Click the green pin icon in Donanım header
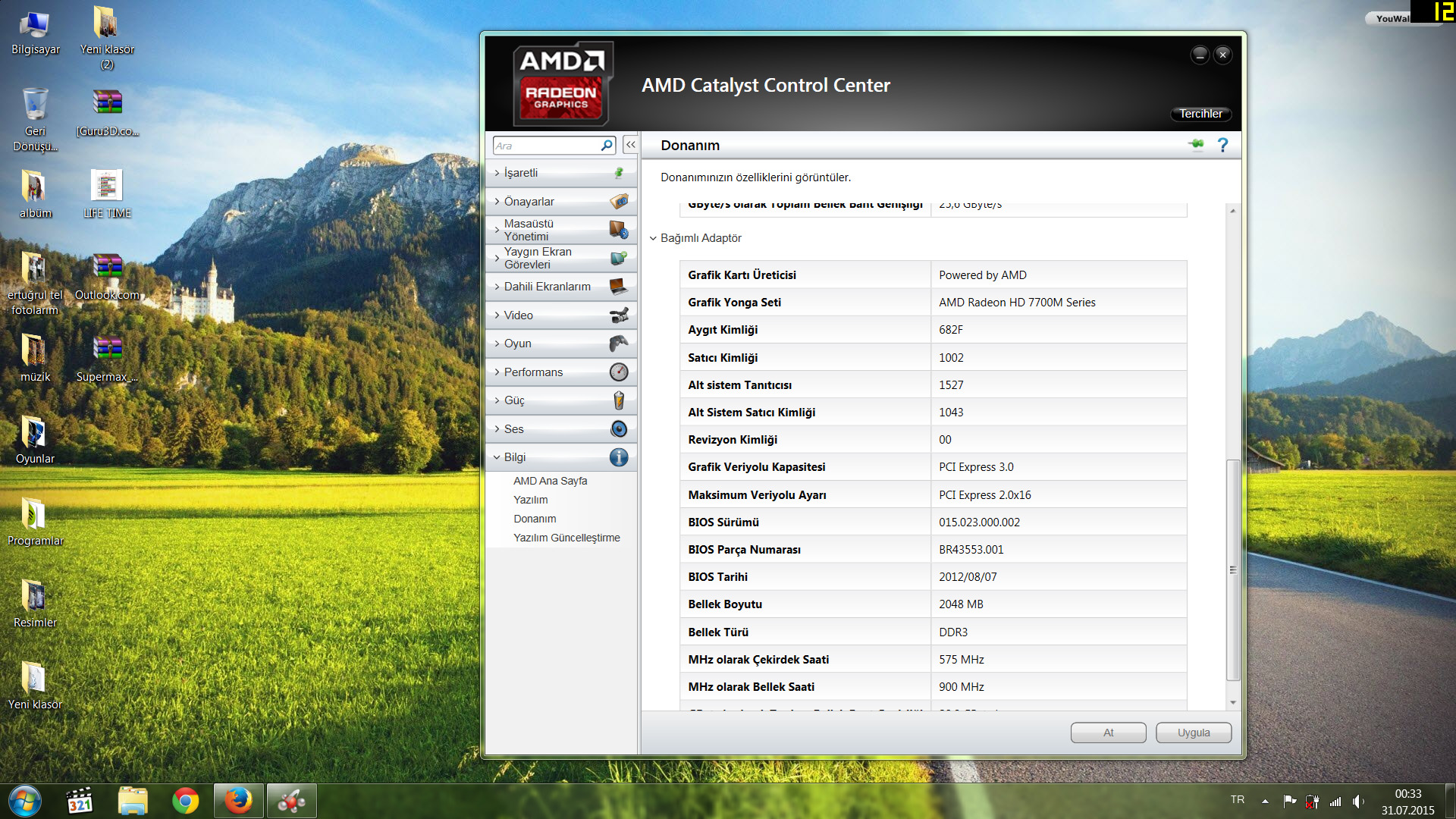This screenshot has height=819, width=1456. (x=1196, y=145)
